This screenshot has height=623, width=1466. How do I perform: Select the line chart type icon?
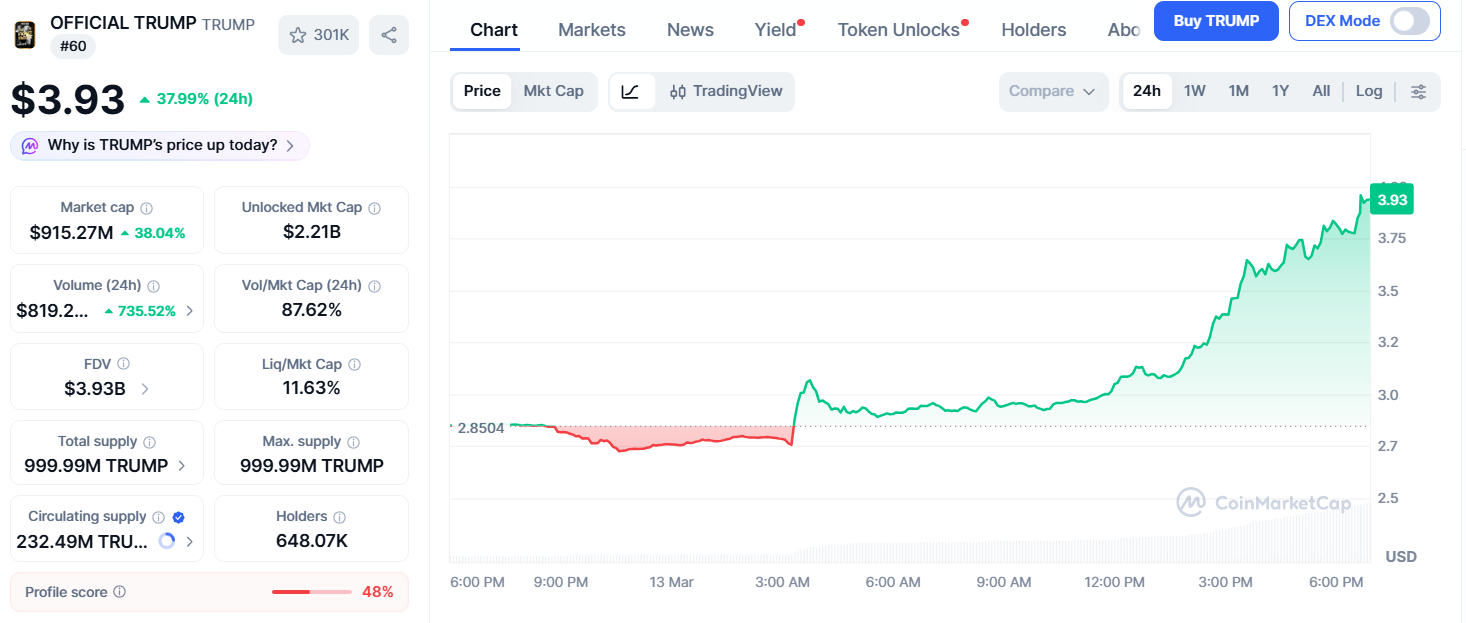coord(631,91)
